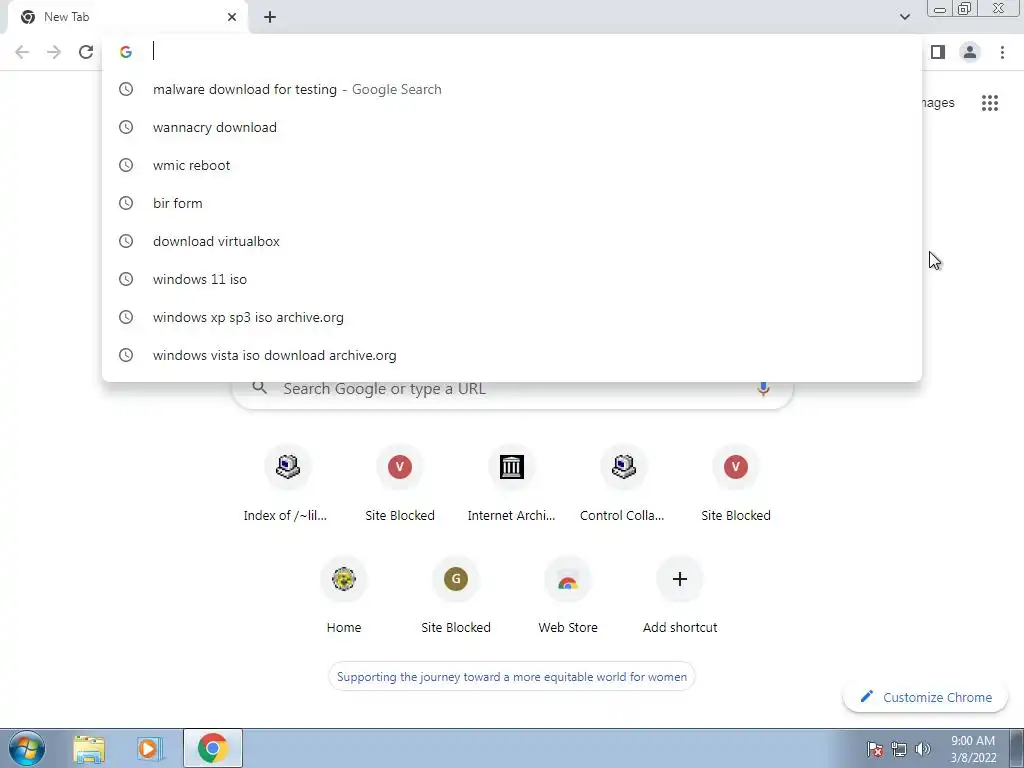The image size is (1024, 768).
Task: Start voice search with microphone icon
Action: point(763,389)
